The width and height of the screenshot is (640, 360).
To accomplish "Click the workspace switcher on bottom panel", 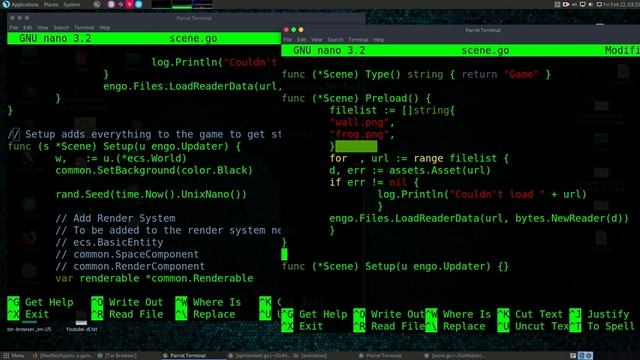I will pyautogui.click(x=586, y=356).
